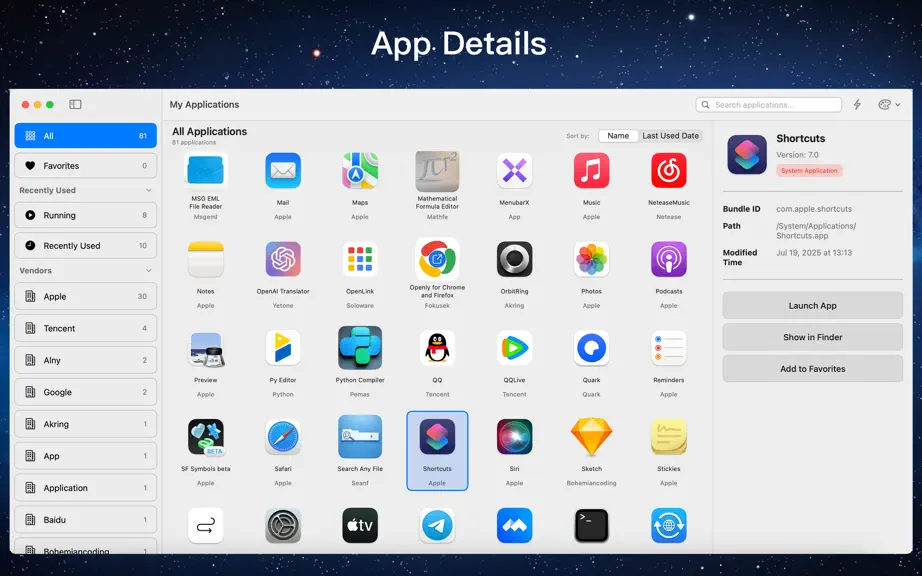Screen dimensions: 922x576
Task: Select the Search Any File icon
Action: [x=360, y=437]
